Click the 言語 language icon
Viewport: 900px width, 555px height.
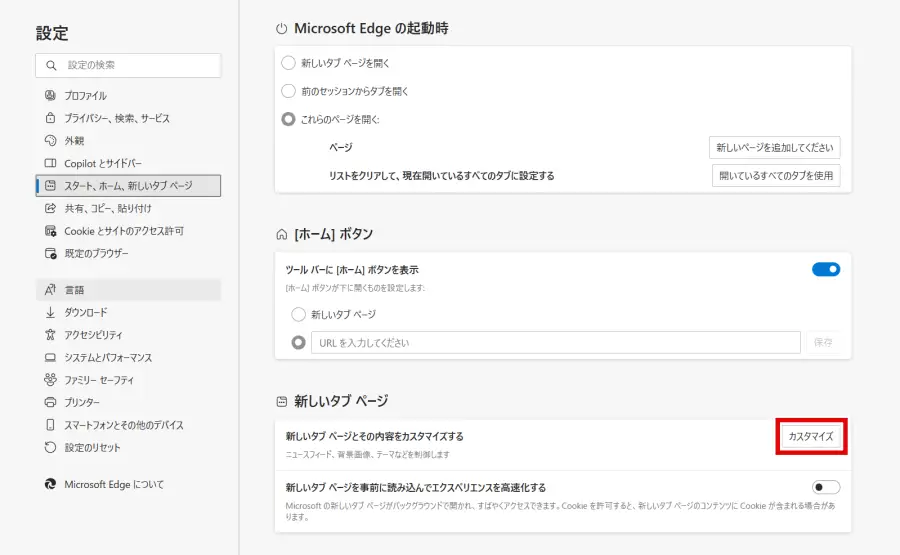51,290
